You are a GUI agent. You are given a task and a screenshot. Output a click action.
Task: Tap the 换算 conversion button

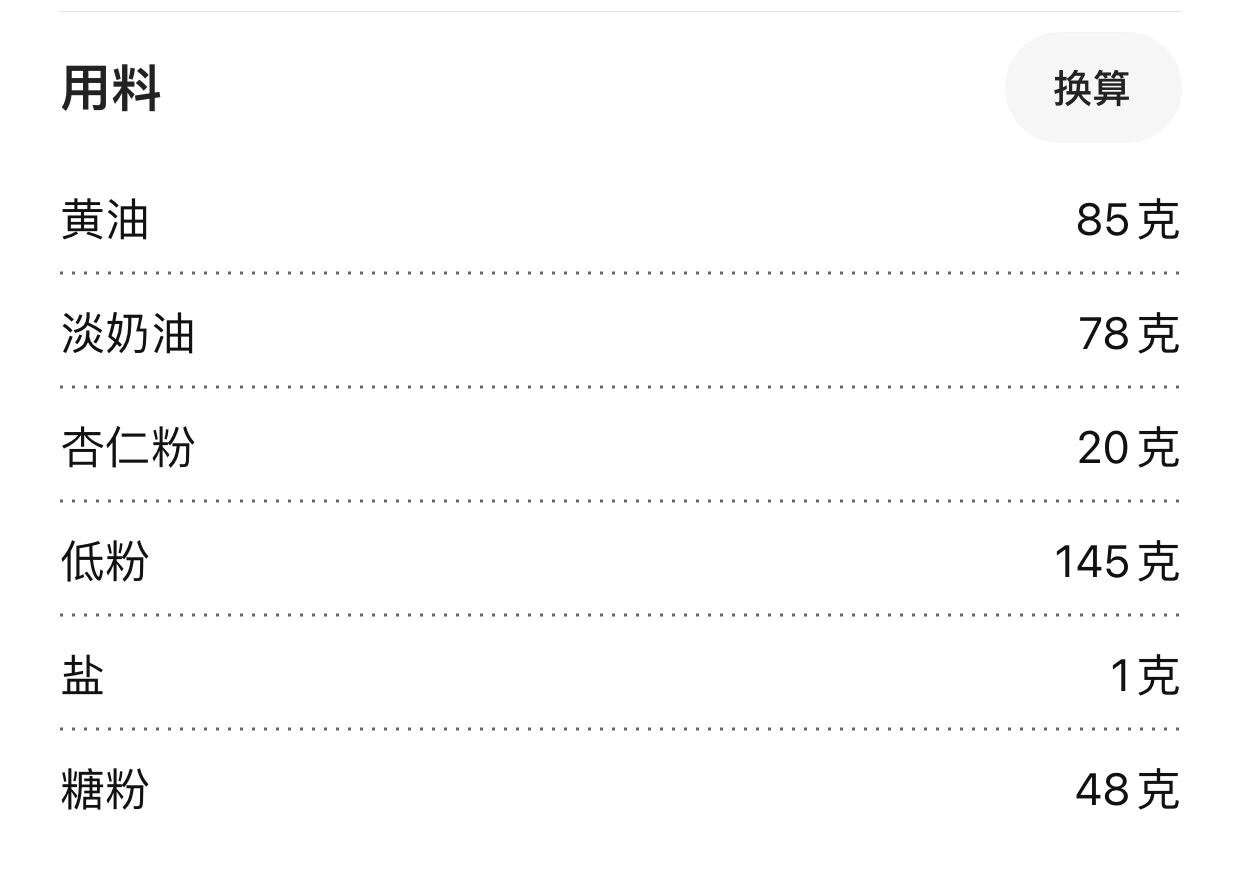tap(1093, 88)
